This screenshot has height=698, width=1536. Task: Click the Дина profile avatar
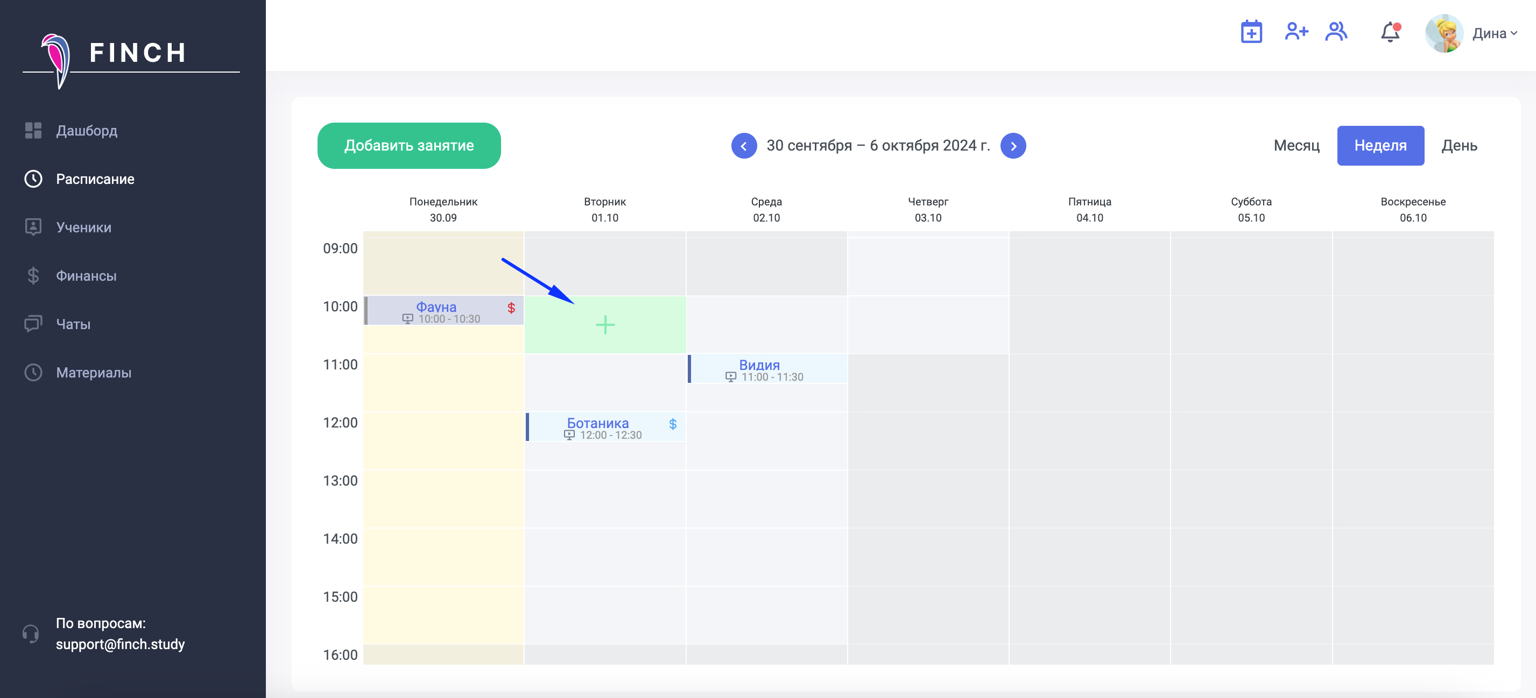click(1444, 34)
